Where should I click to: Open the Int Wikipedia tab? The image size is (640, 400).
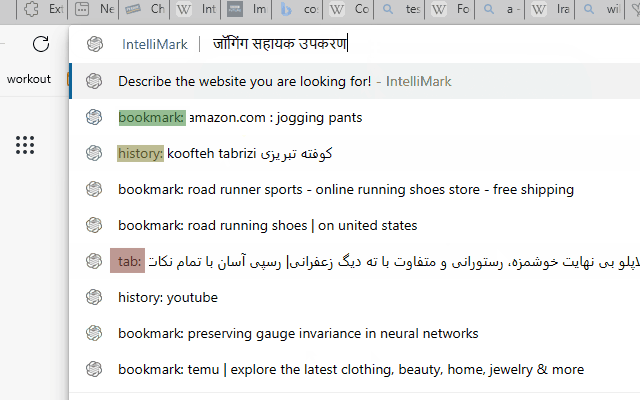point(196,9)
